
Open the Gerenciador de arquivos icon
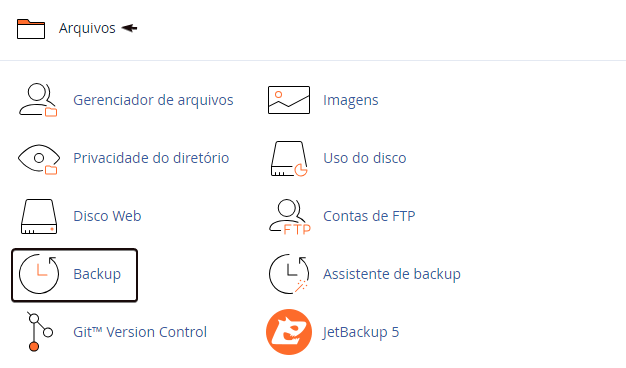[38, 100]
